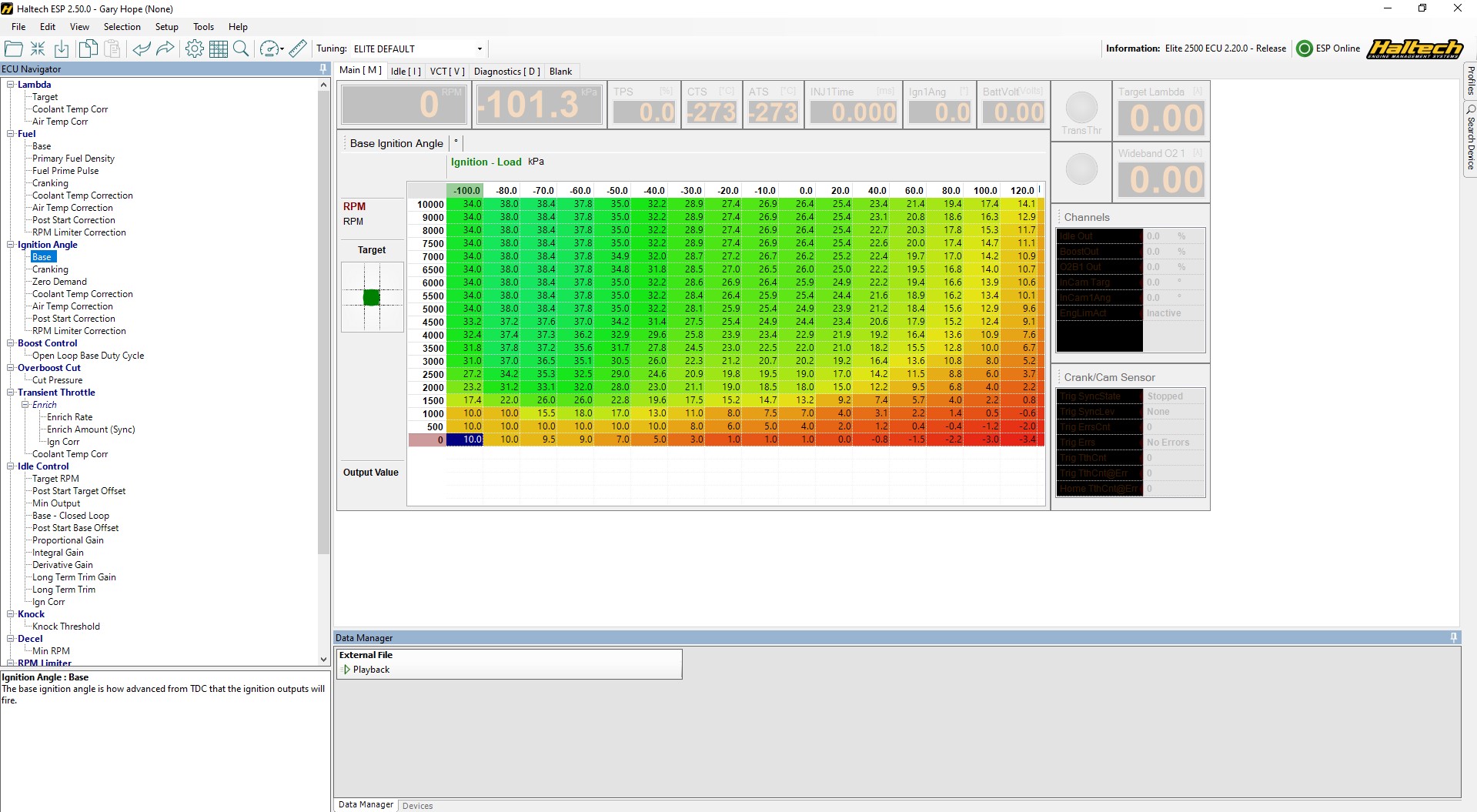Open setup via the gear icon

click(x=195, y=48)
